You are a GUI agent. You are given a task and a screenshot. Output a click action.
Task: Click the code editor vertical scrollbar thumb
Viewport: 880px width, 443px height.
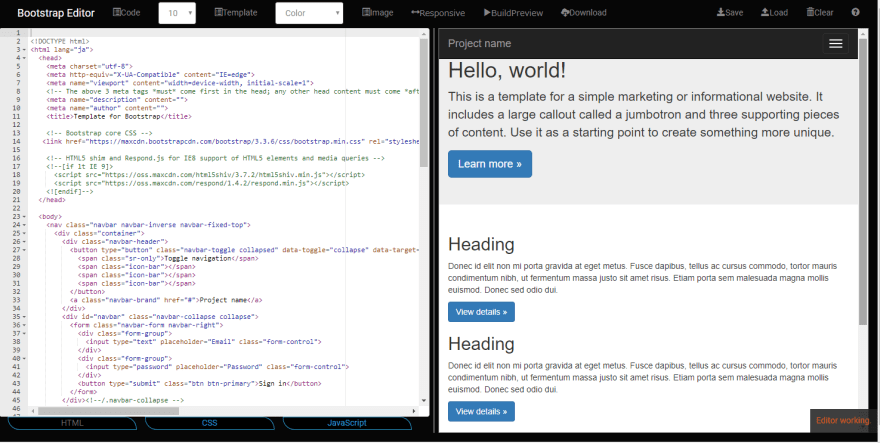coord(424,102)
